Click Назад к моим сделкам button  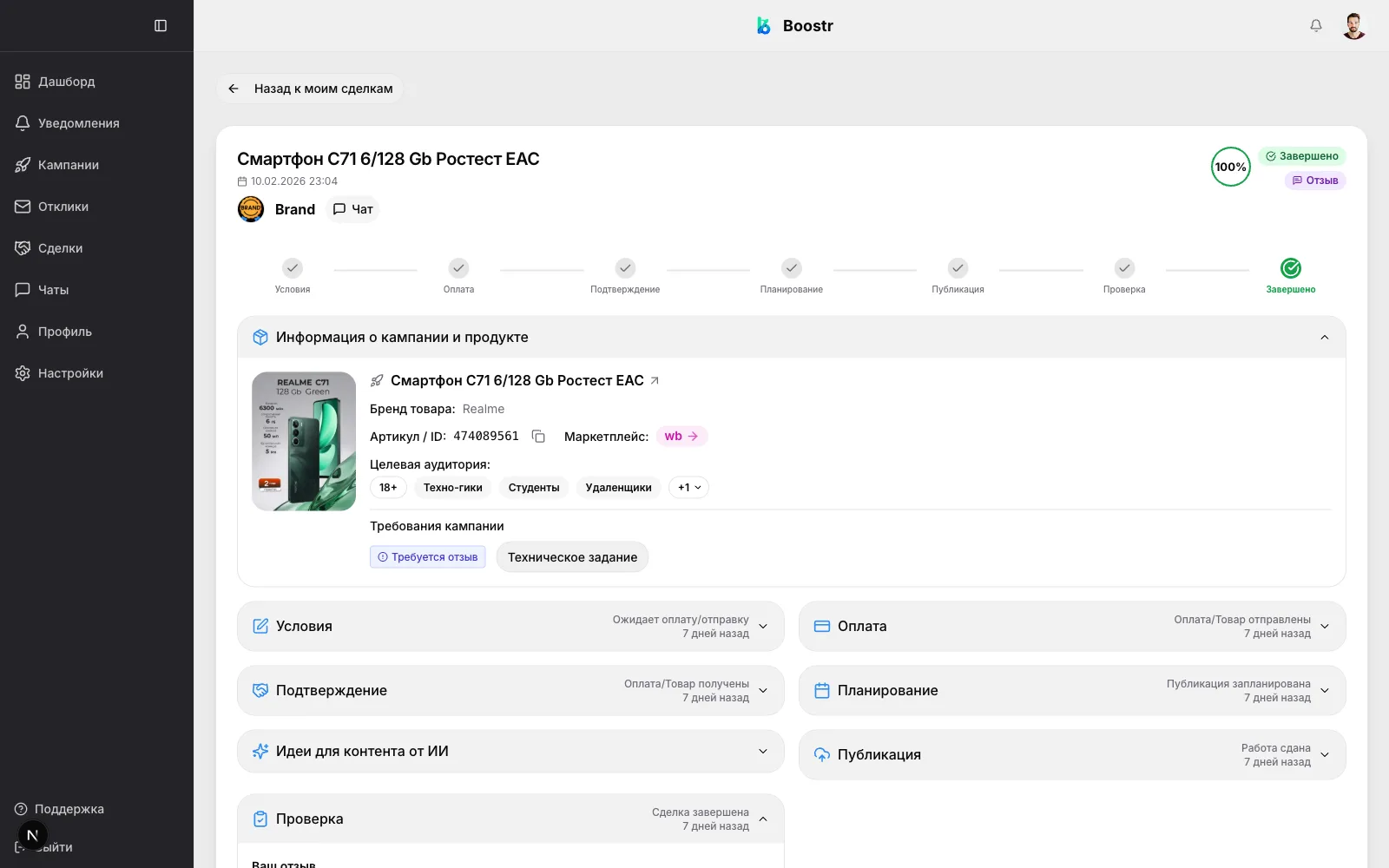pyautogui.click(x=311, y=89)
